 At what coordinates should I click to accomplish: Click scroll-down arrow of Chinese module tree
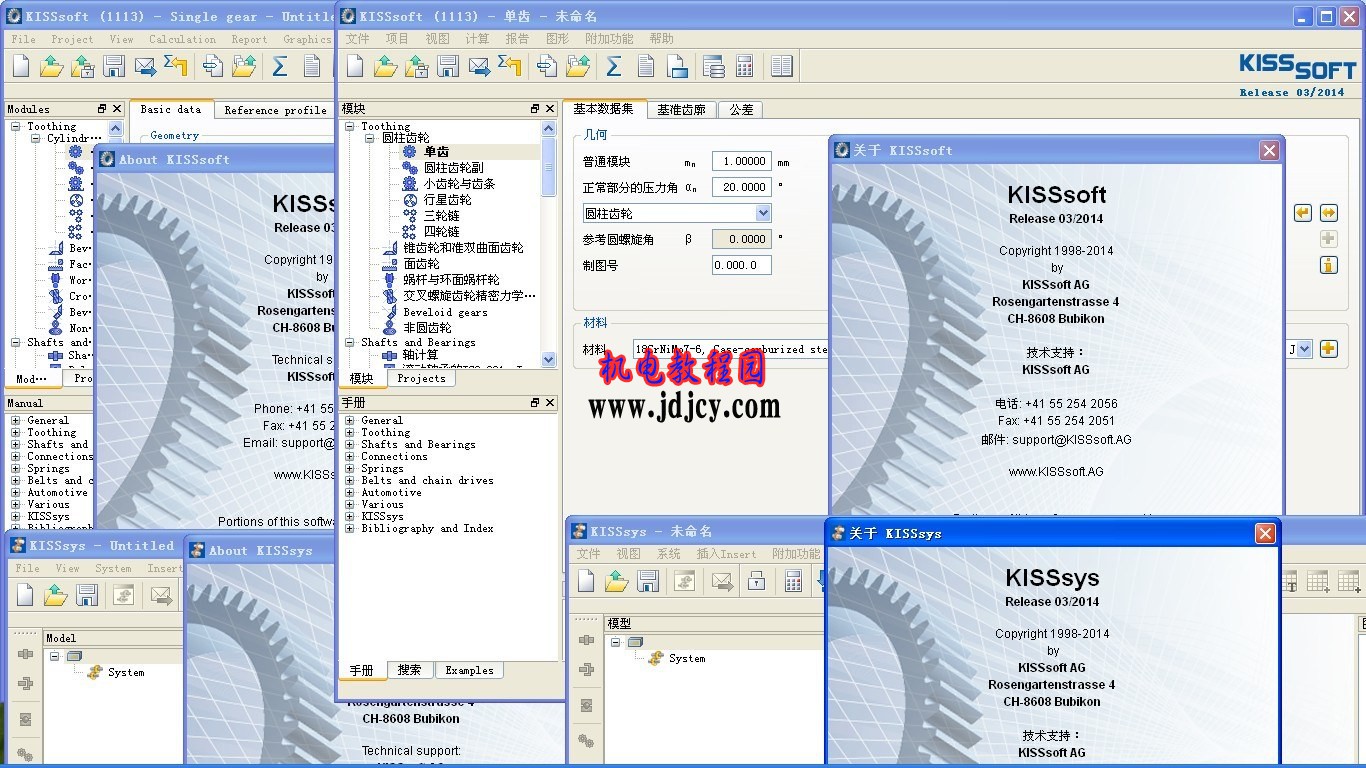pos(548,359)
